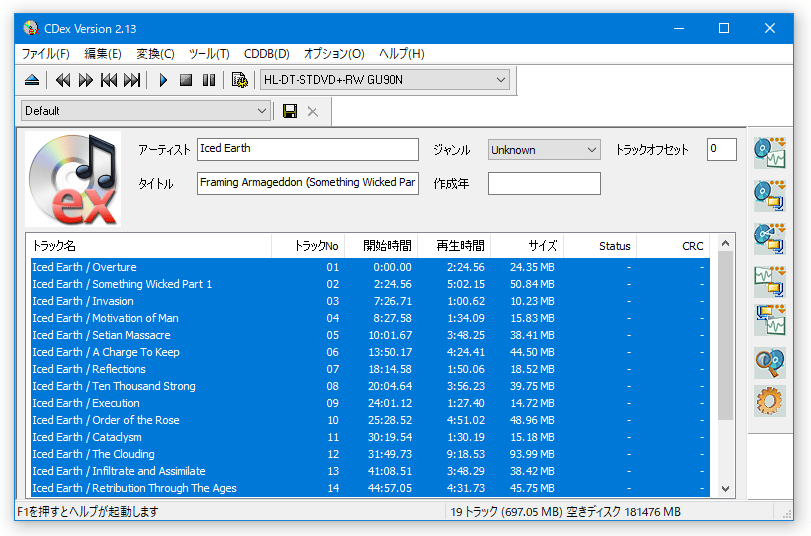
Task: Click status bar text 19 トラック (697.05 MB)
Action: [x=506, y=512]
